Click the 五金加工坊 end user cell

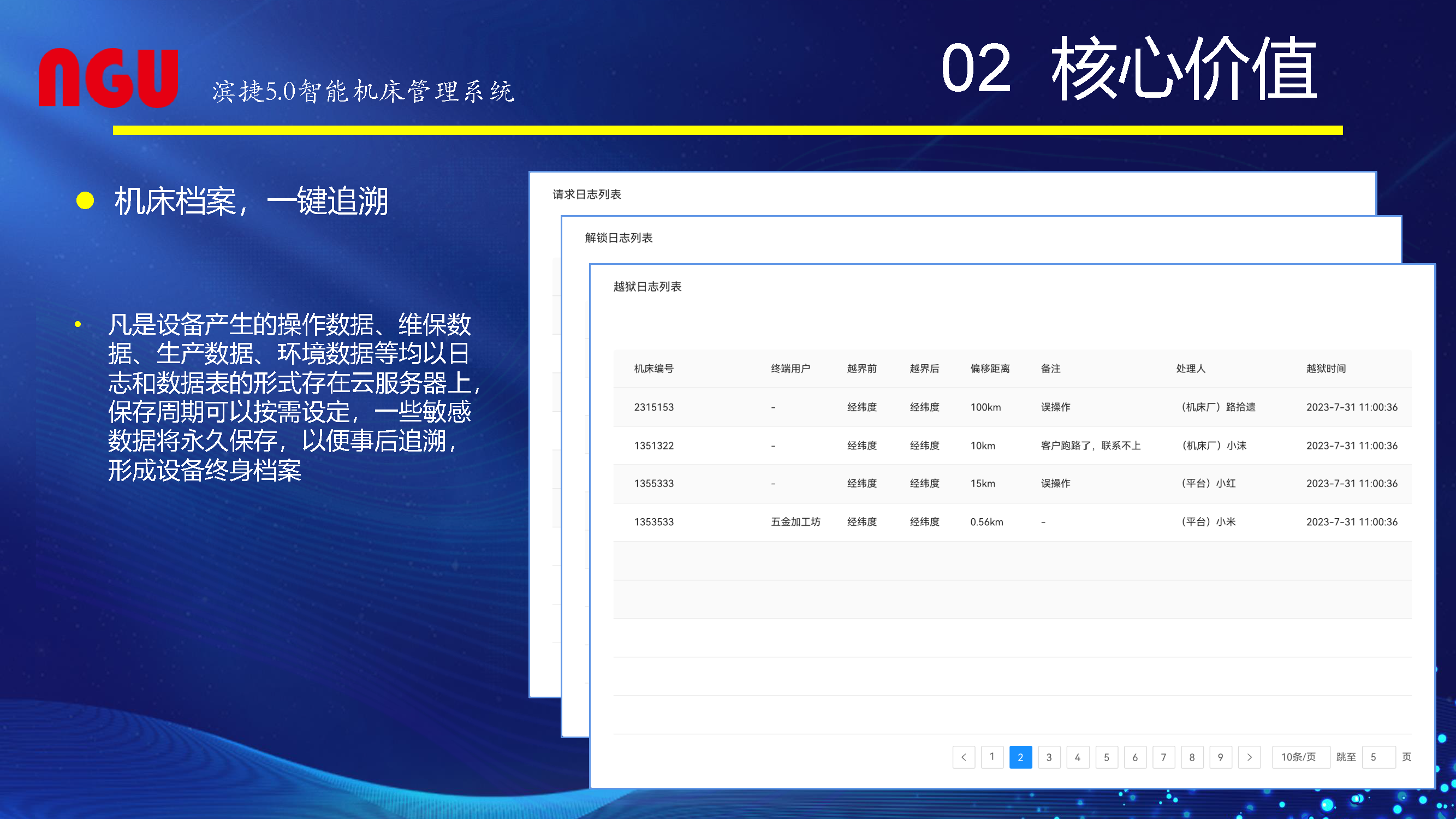pos(796,521)
